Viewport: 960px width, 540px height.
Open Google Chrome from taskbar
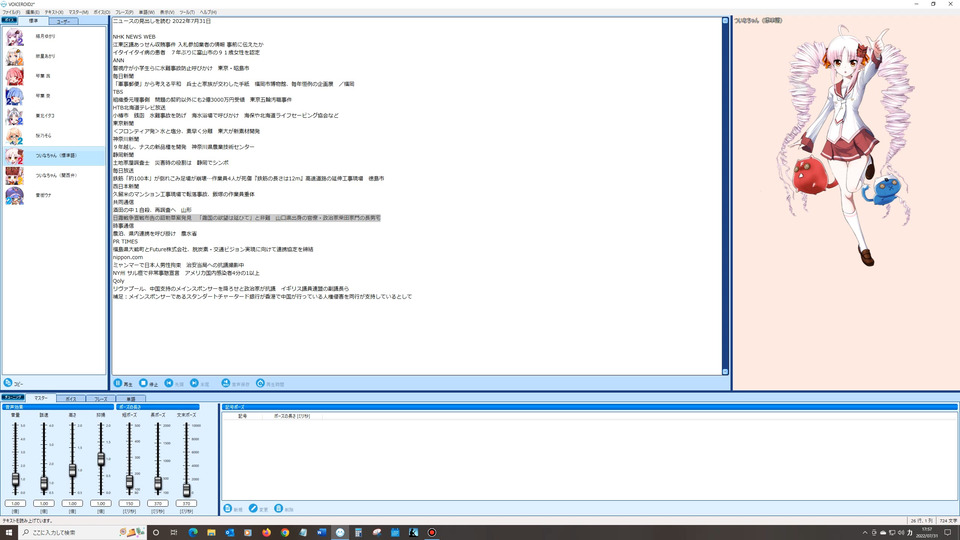tap(285, 533)
